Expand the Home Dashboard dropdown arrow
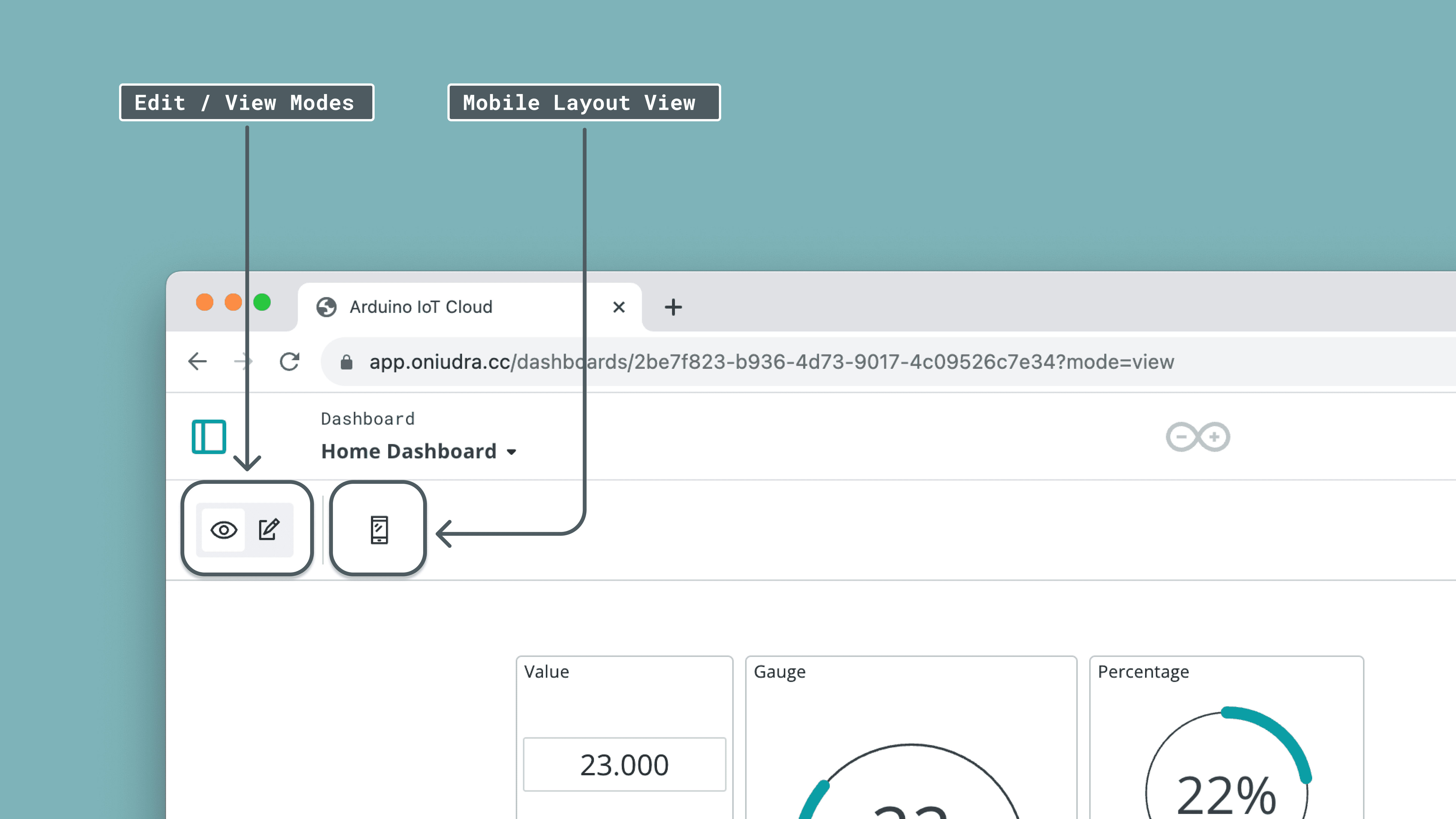This screenshot has height=819, width=1456. tap(512, 452)
